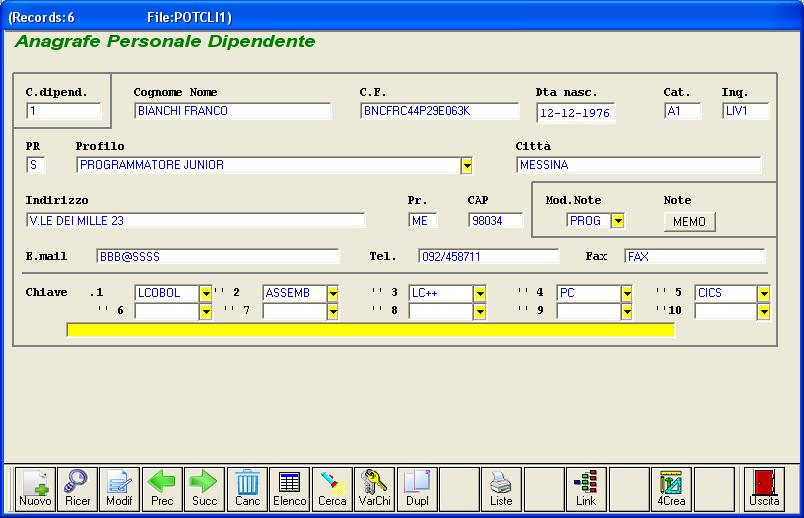The image size is (804, 518).
Task: Click the PROGRAMMATORE JUNIOR profile text
Action: point(152,165)
